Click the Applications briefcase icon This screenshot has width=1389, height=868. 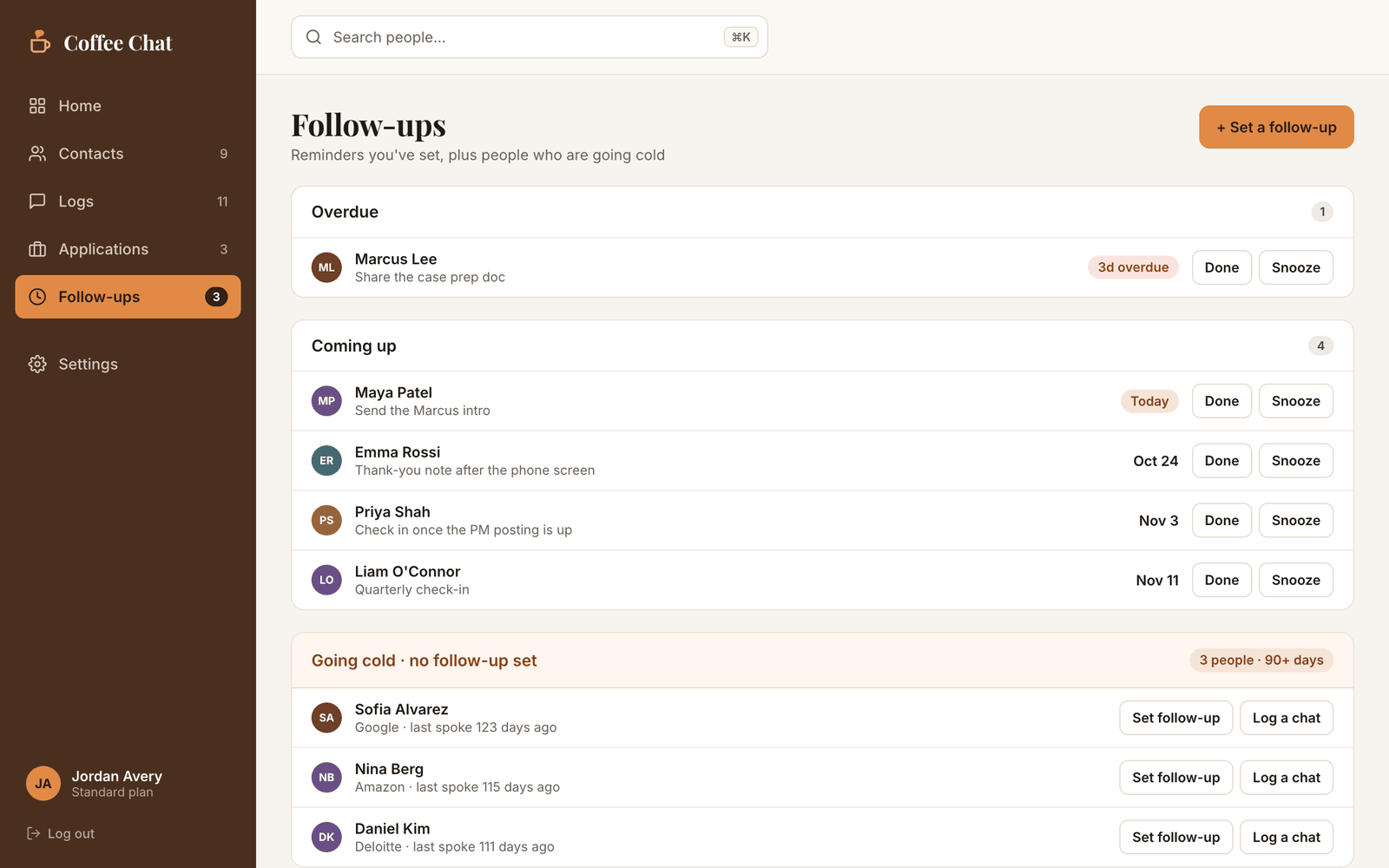37,249
